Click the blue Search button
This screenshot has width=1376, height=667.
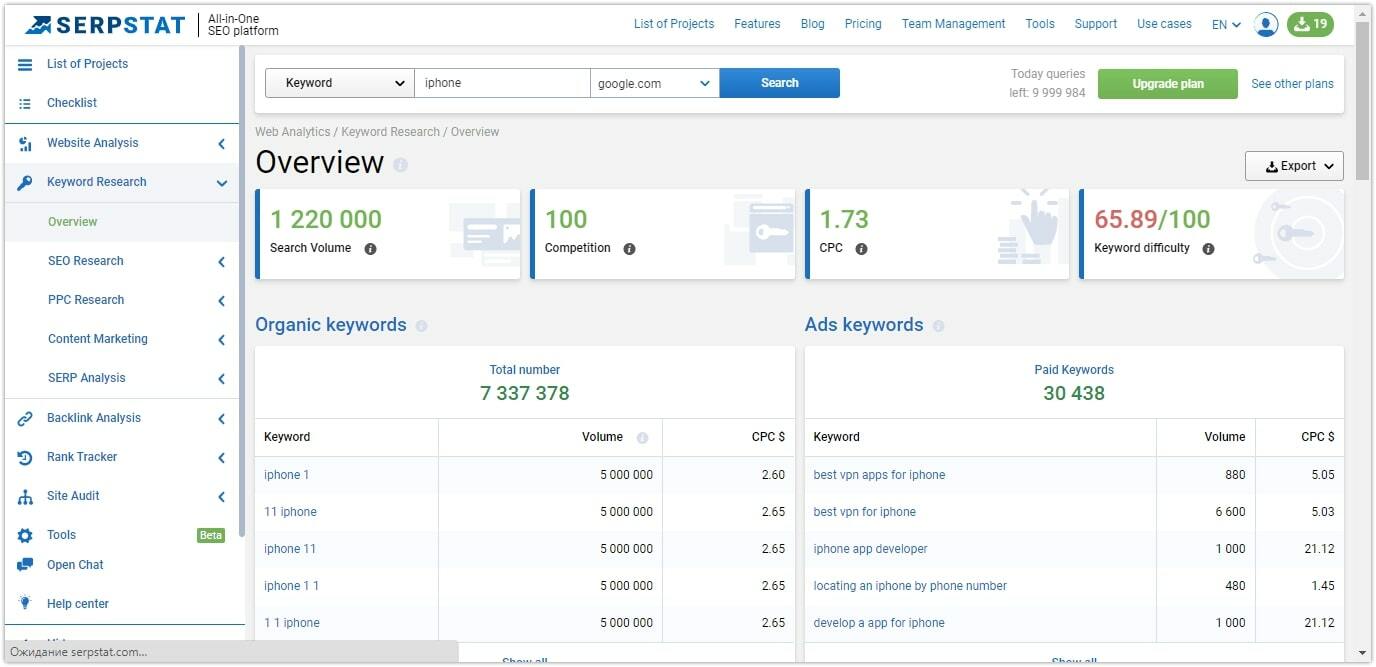click(780, 83)
